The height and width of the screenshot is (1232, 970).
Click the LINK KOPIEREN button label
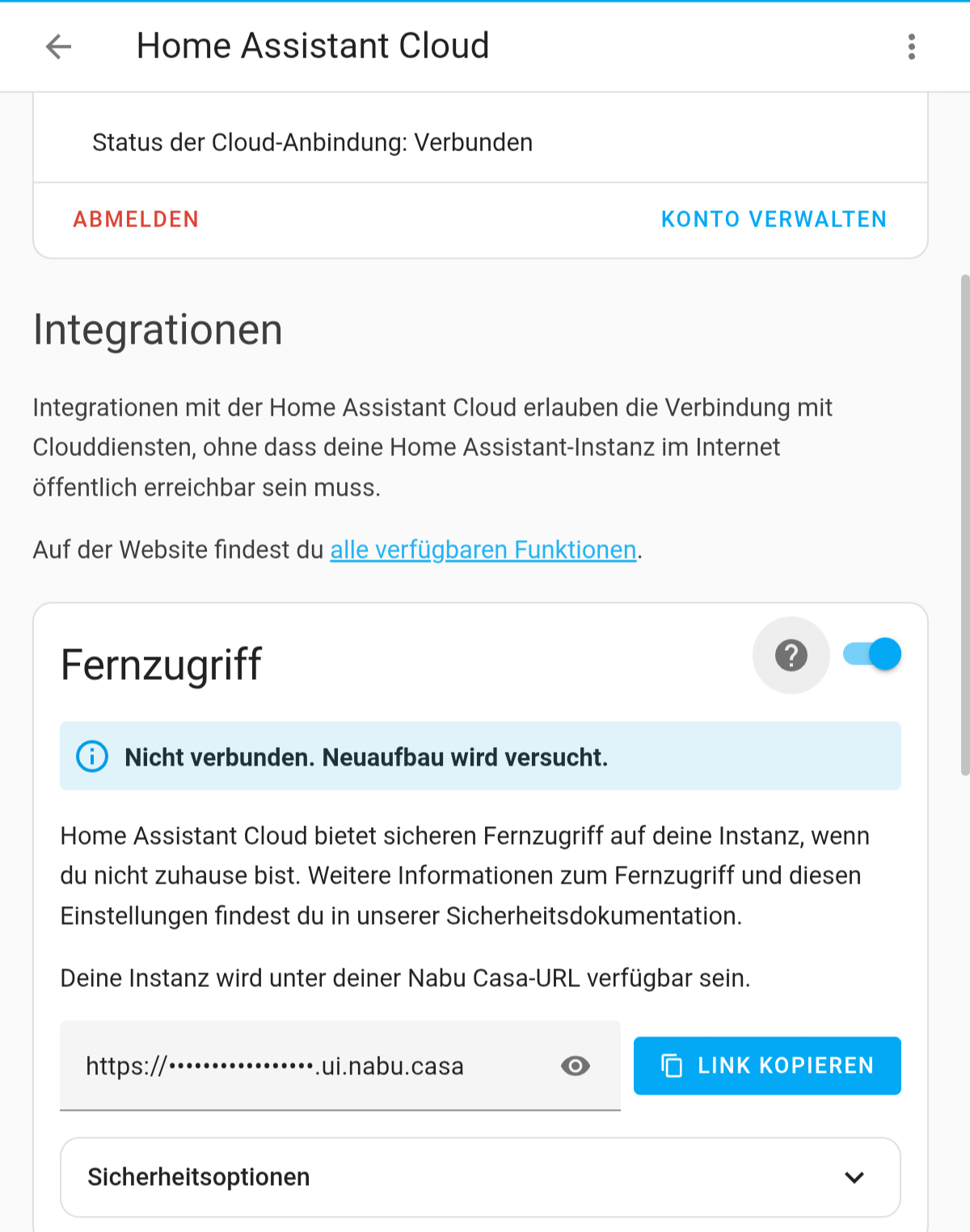click(786, 1065)
